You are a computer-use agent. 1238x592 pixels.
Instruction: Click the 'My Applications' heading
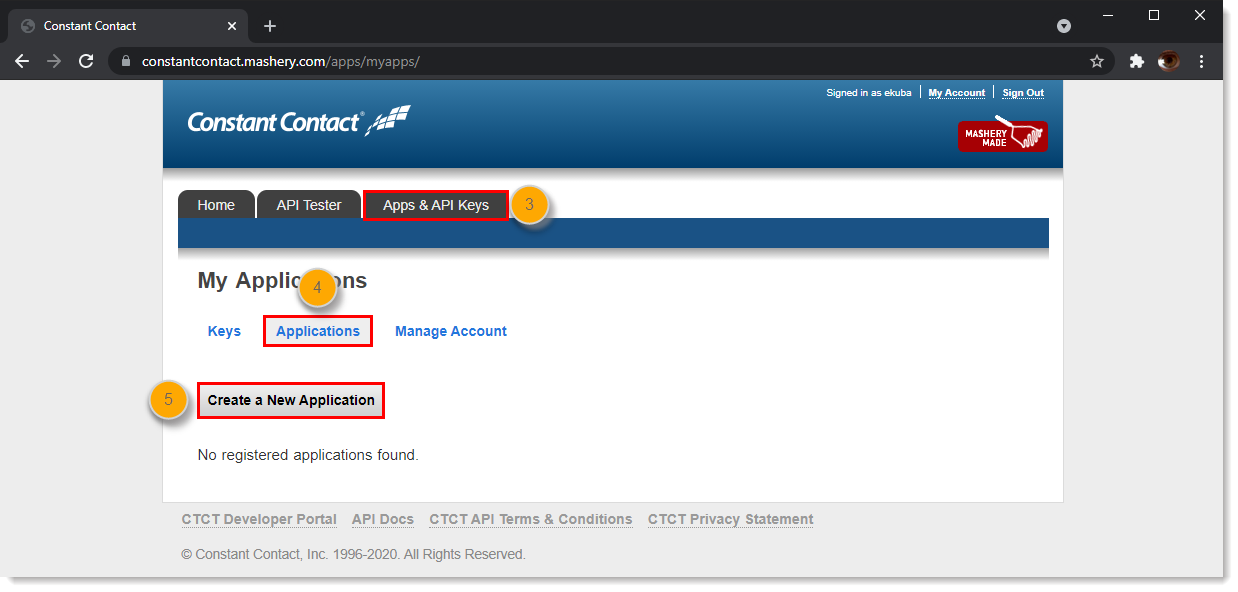282,281
